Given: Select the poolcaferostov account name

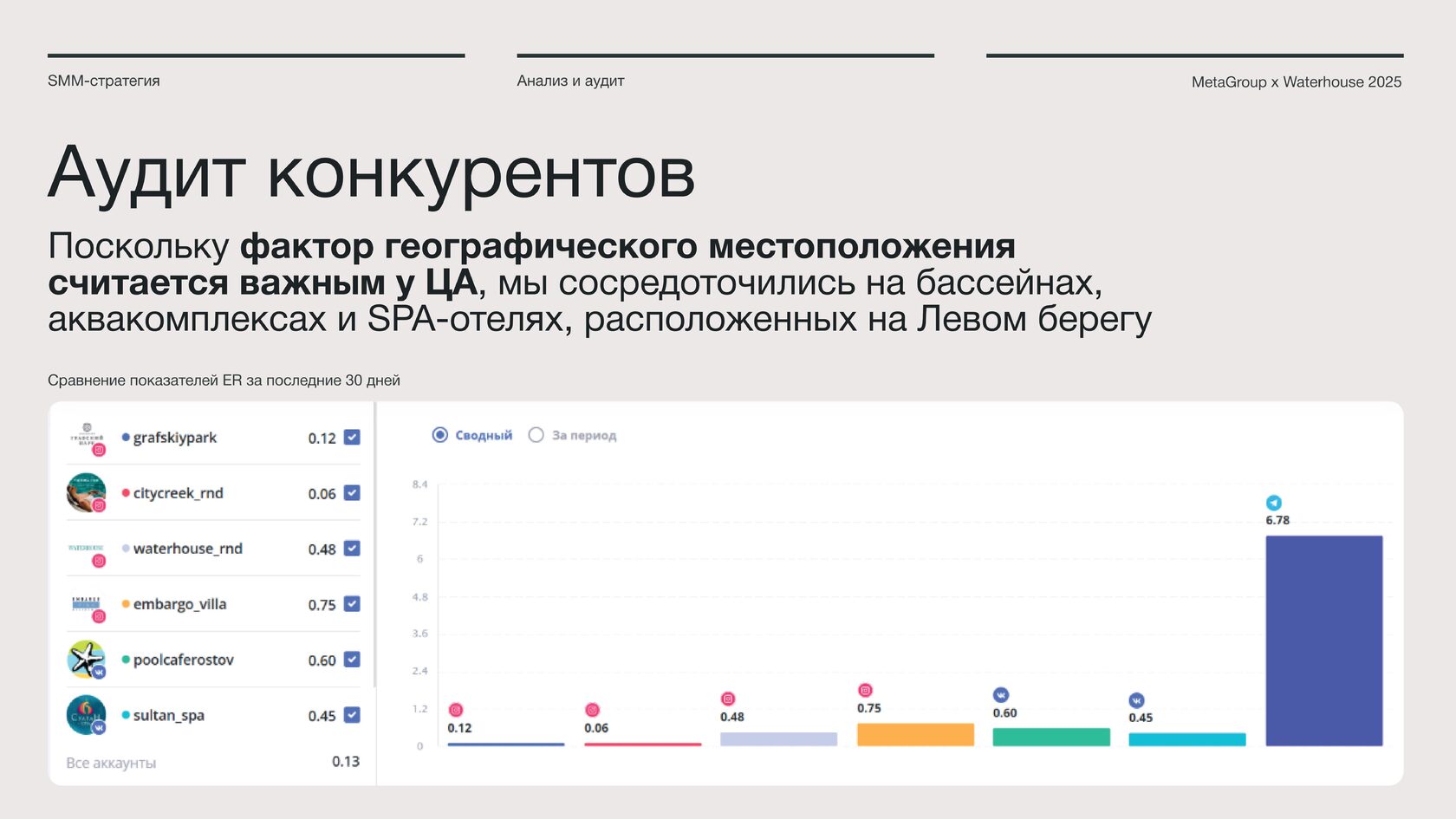Looking at the screenshot, I should (184, 660).
